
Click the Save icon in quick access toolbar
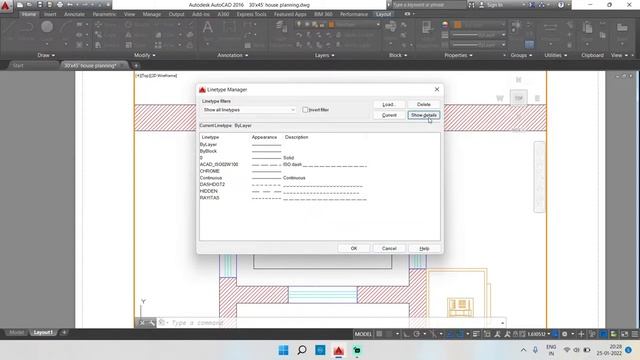(40, 5)
